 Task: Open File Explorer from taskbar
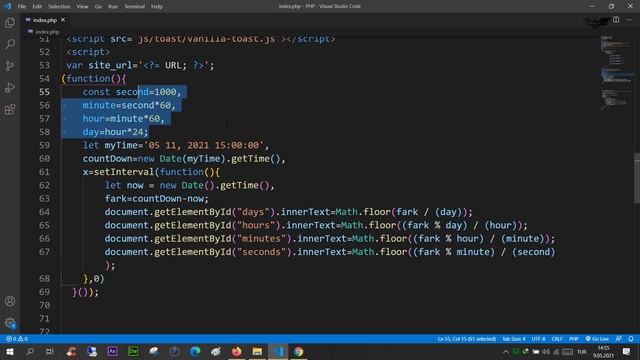pyautogui.click(x=257, y=351)
